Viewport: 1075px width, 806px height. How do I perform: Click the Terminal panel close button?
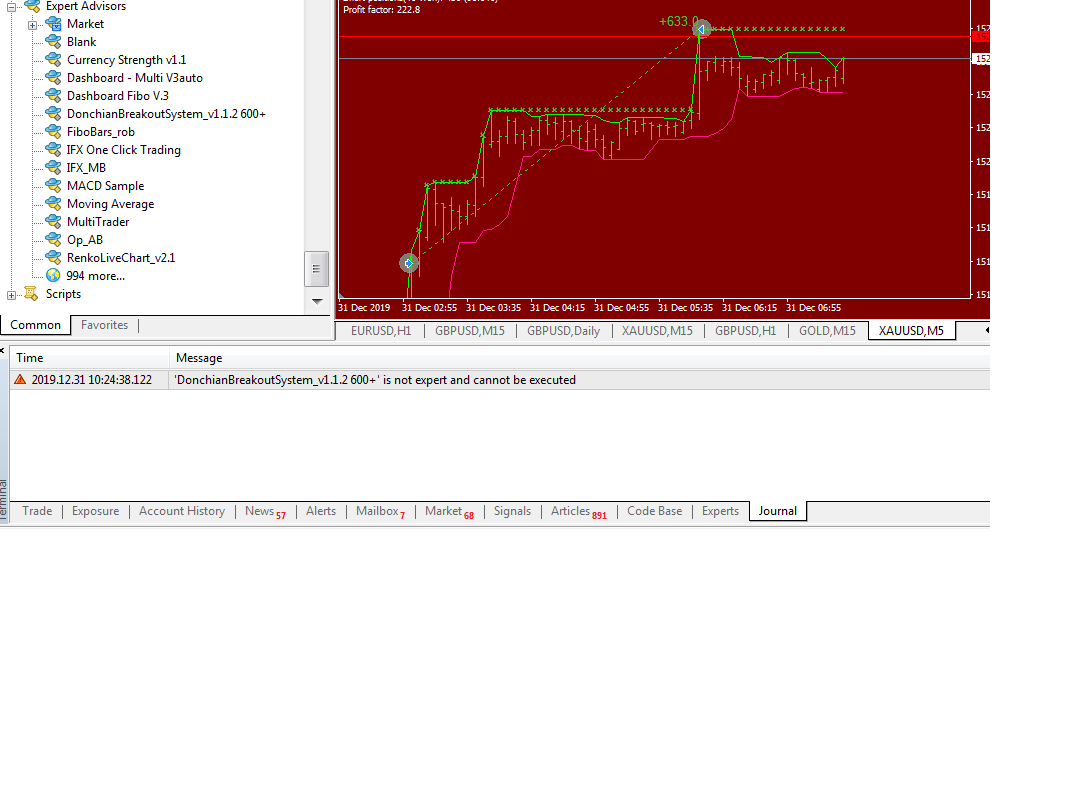pyautogui.click(x=3, y=351)
